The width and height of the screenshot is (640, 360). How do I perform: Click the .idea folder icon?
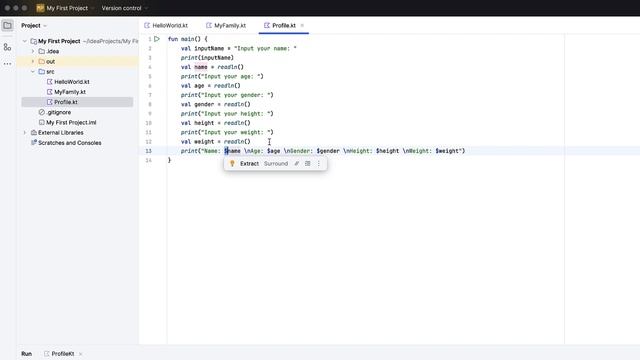tap(42, 51)
